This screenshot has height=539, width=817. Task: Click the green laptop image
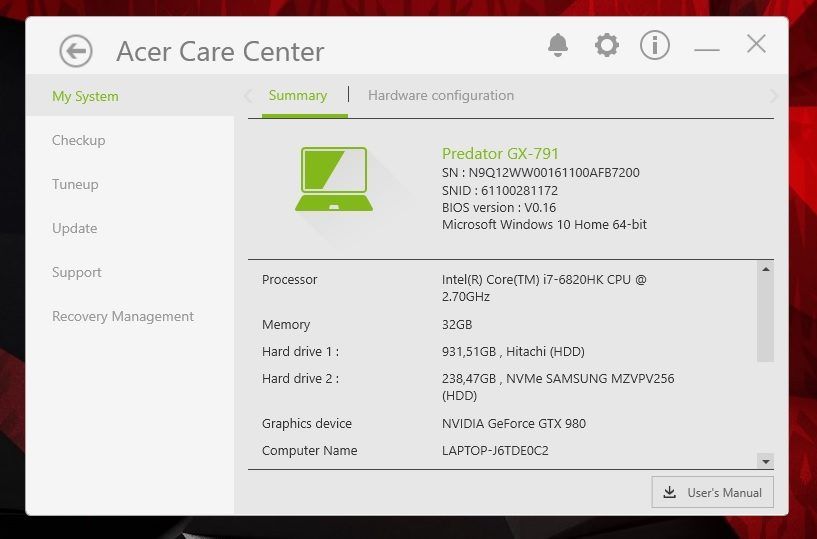click(334, 179)
